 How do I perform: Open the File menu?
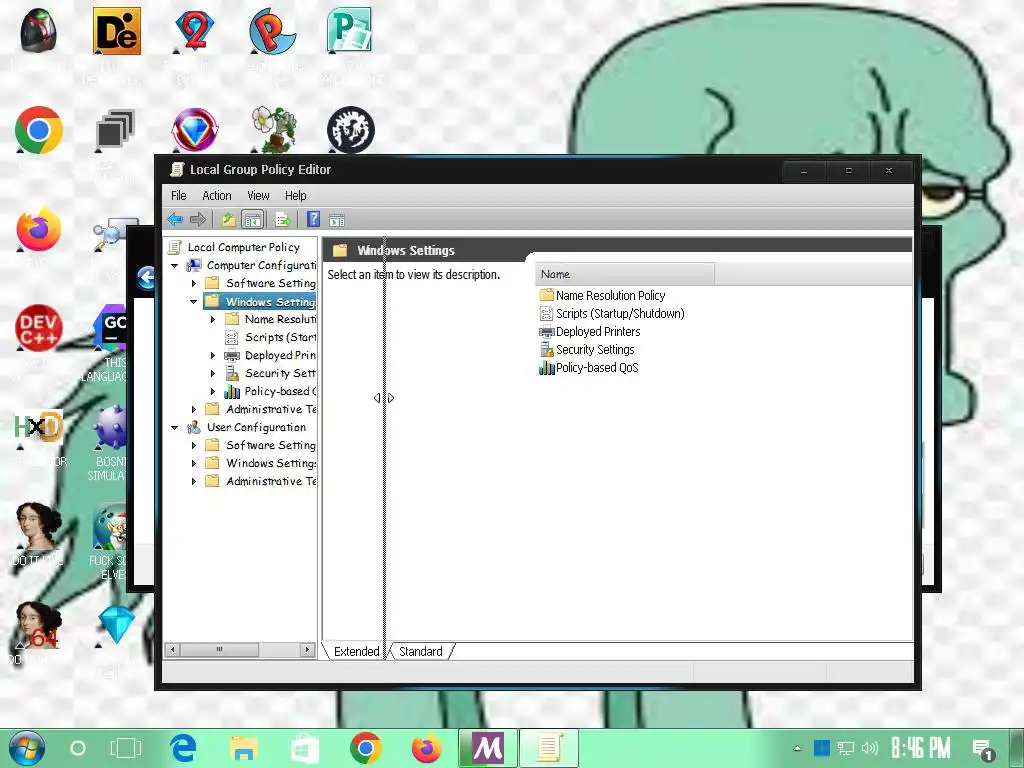(x=178, y=195)
